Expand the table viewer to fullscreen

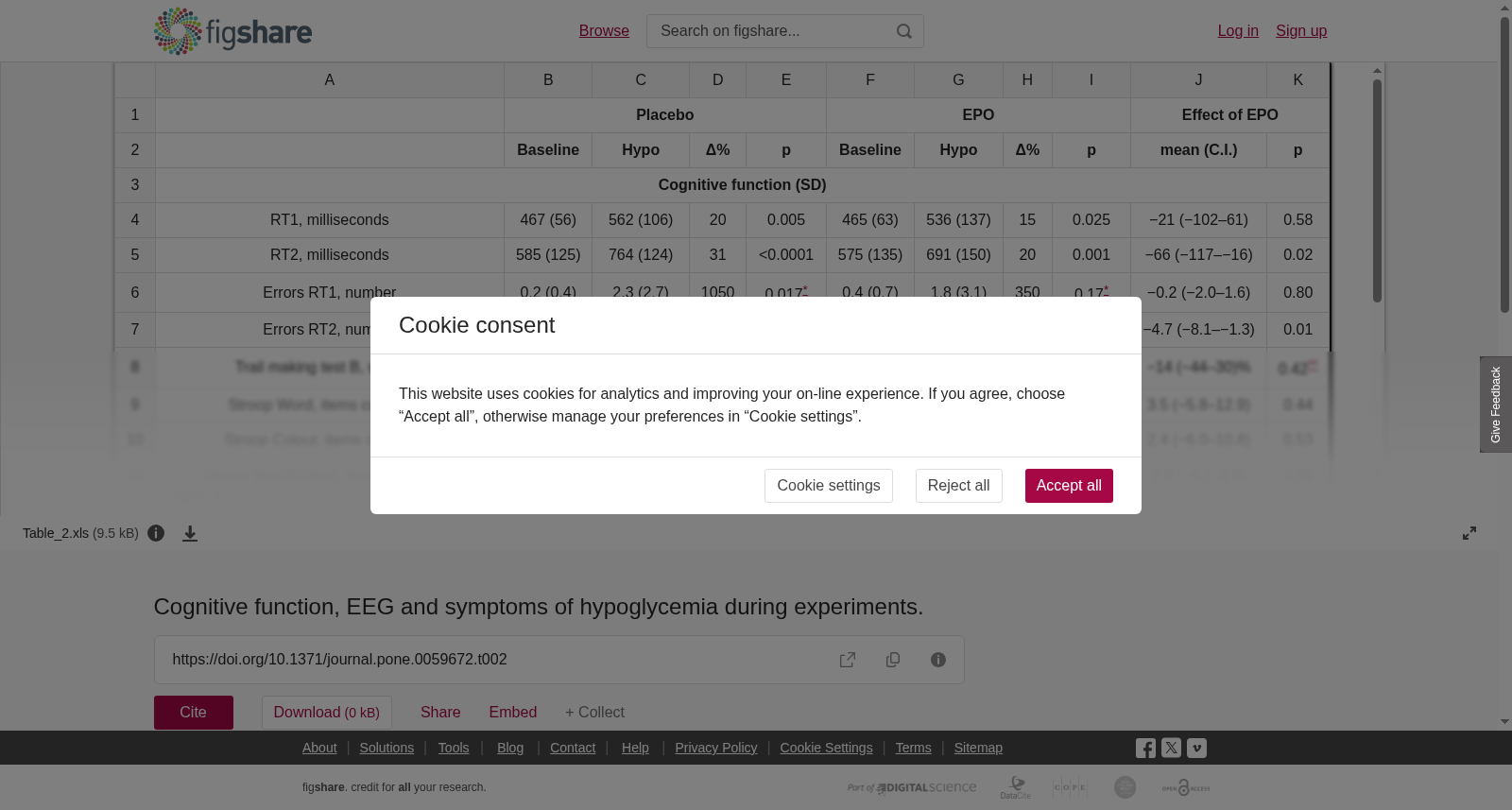(x=1469, y=533)
